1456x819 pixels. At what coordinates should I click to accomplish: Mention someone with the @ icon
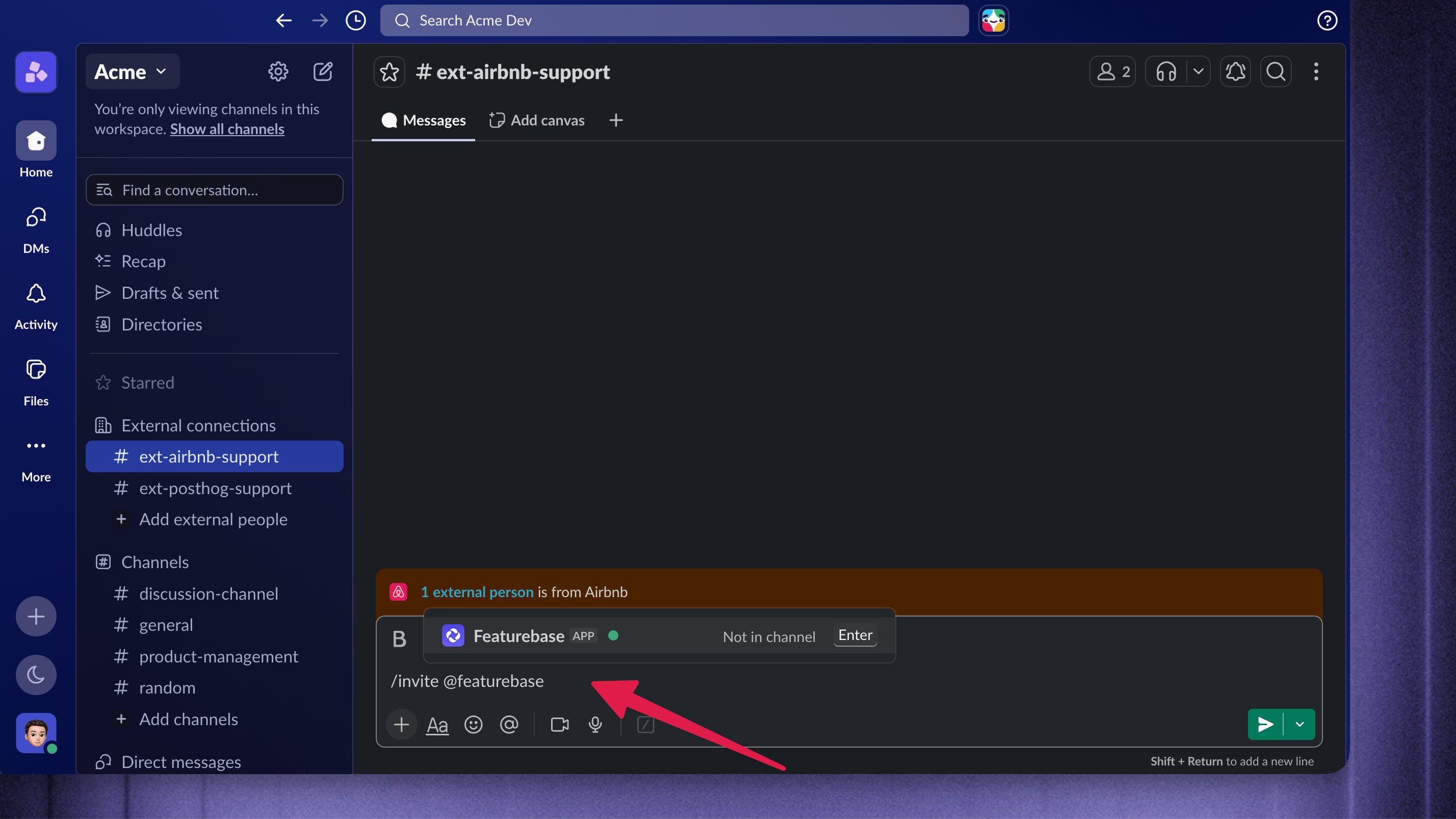(509, 725)
